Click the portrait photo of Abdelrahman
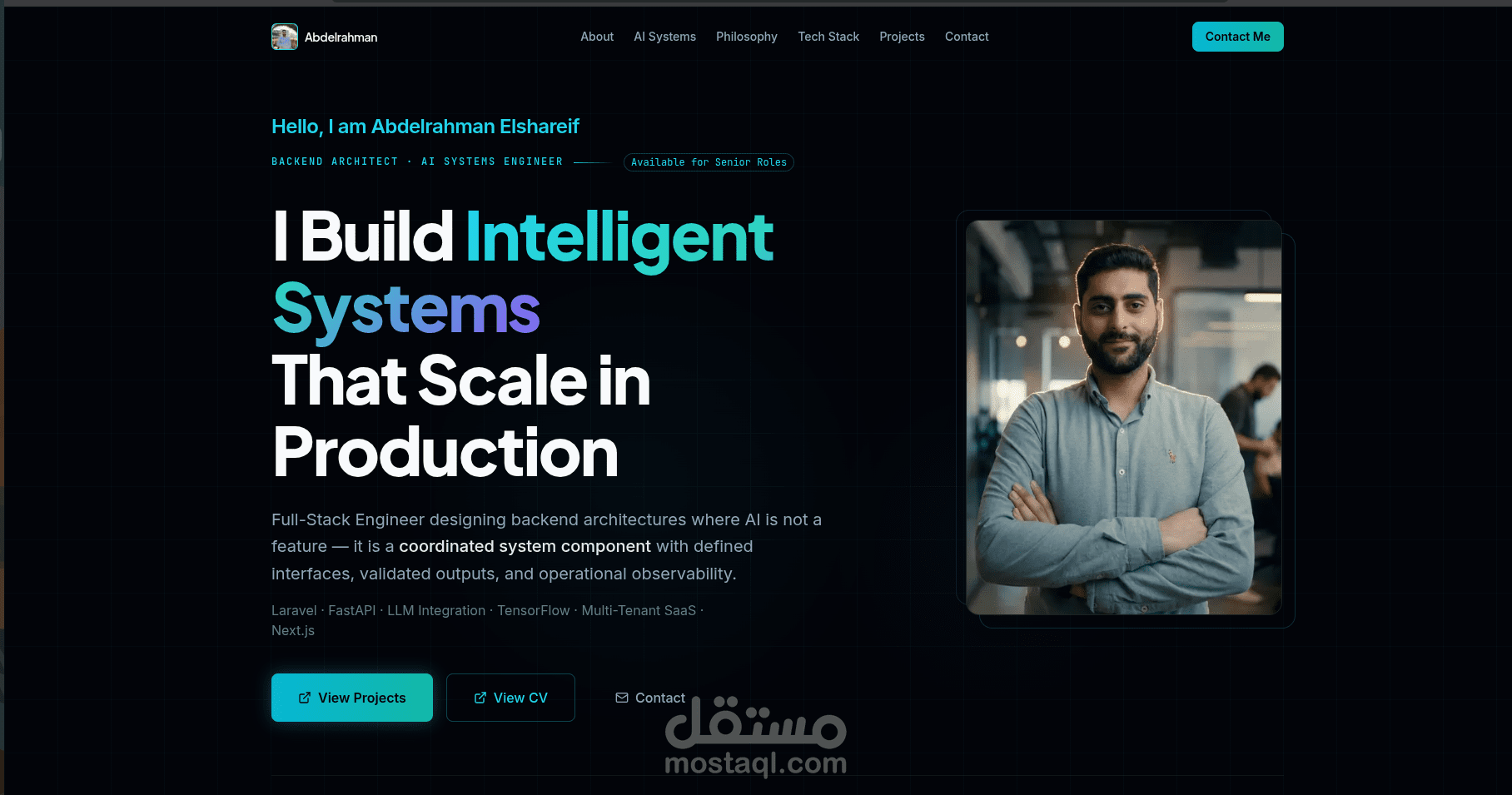 pos(1124,417)
